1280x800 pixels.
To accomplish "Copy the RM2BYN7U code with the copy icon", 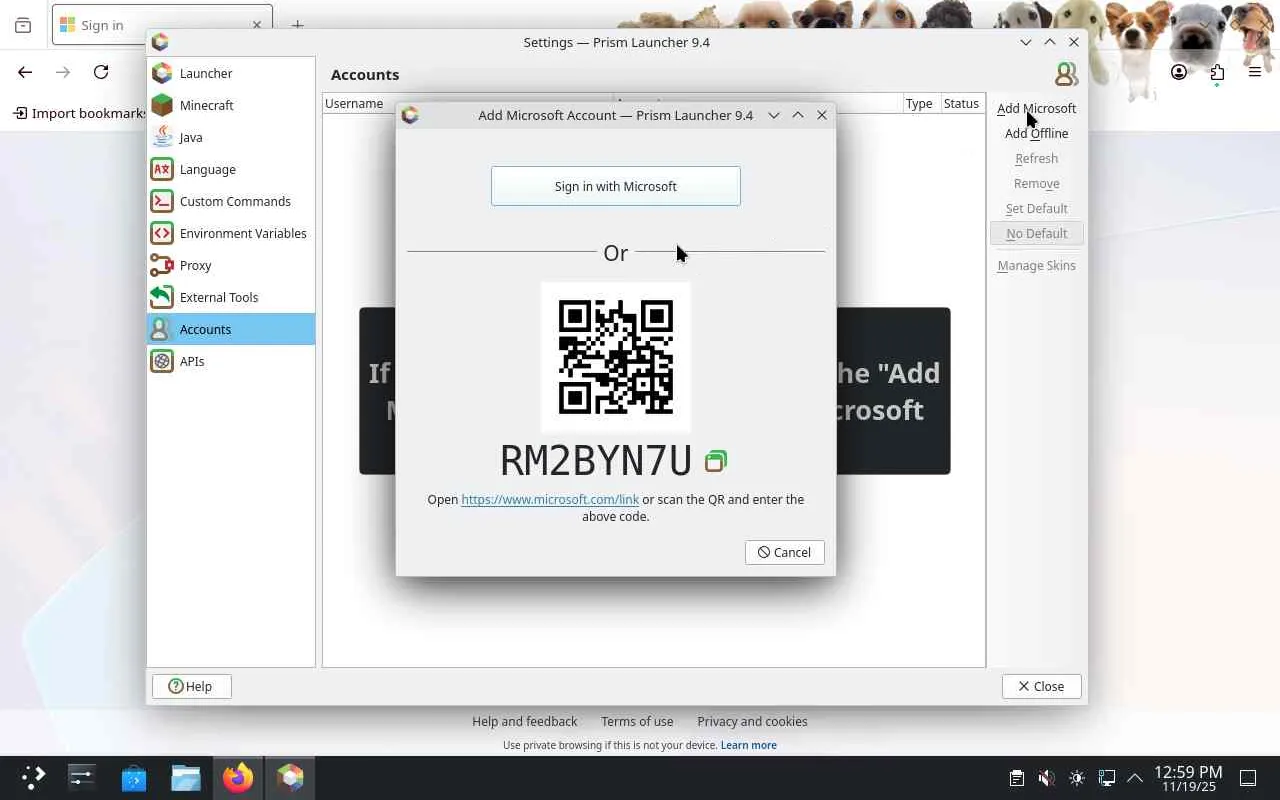I will [x=715, y=461].
